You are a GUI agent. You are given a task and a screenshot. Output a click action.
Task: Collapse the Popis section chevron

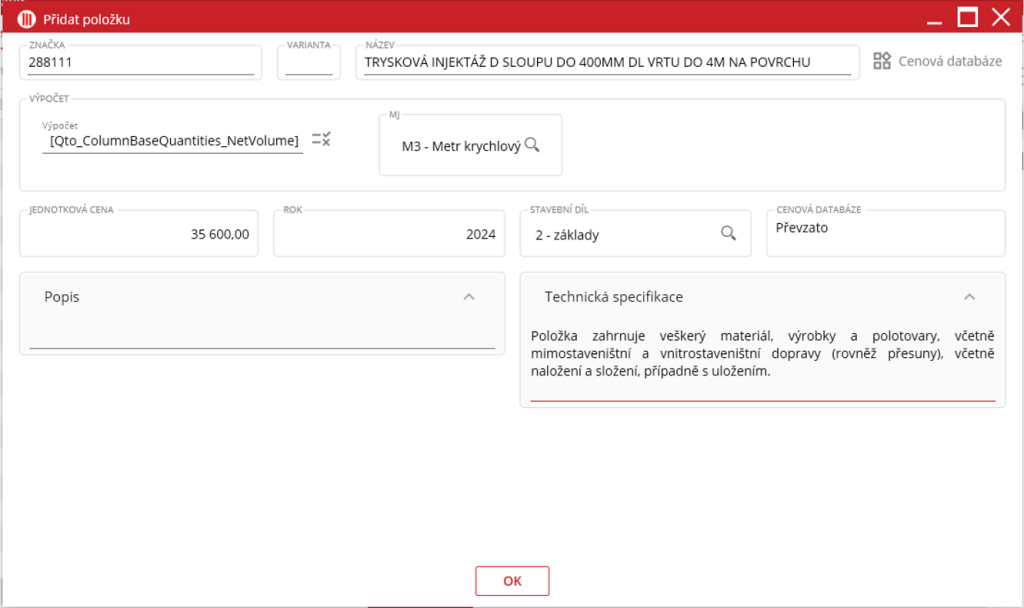(469, 297)
